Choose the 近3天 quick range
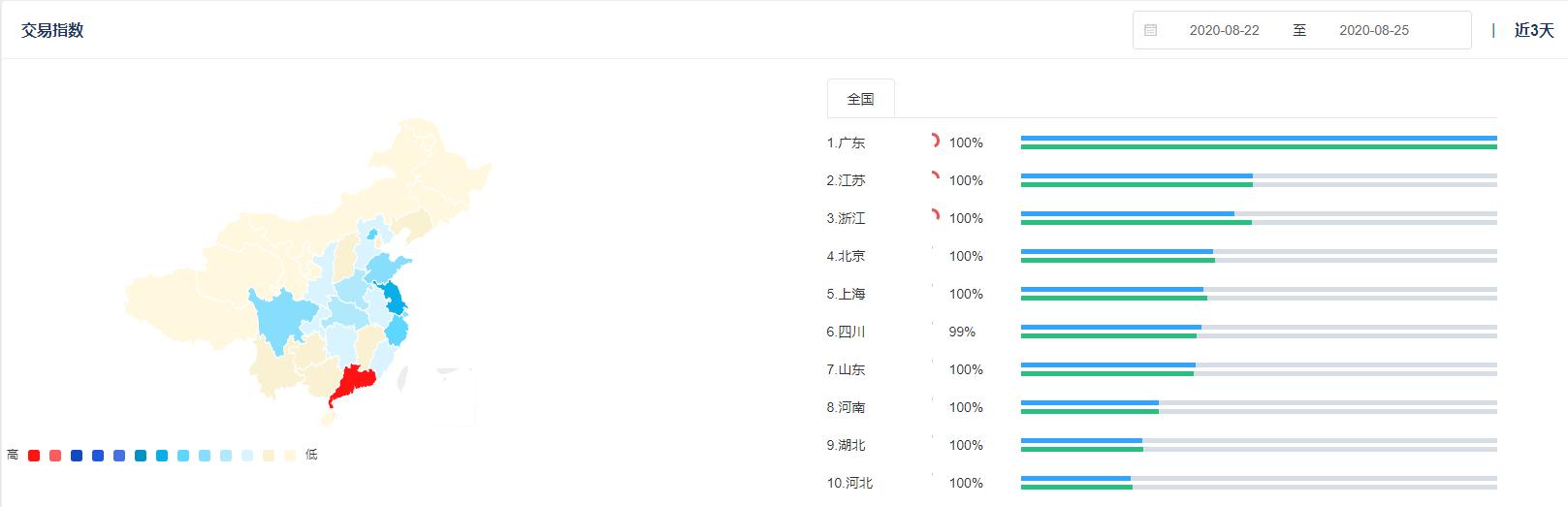Screen dimensions: 1568x507 coord(1533,30)
